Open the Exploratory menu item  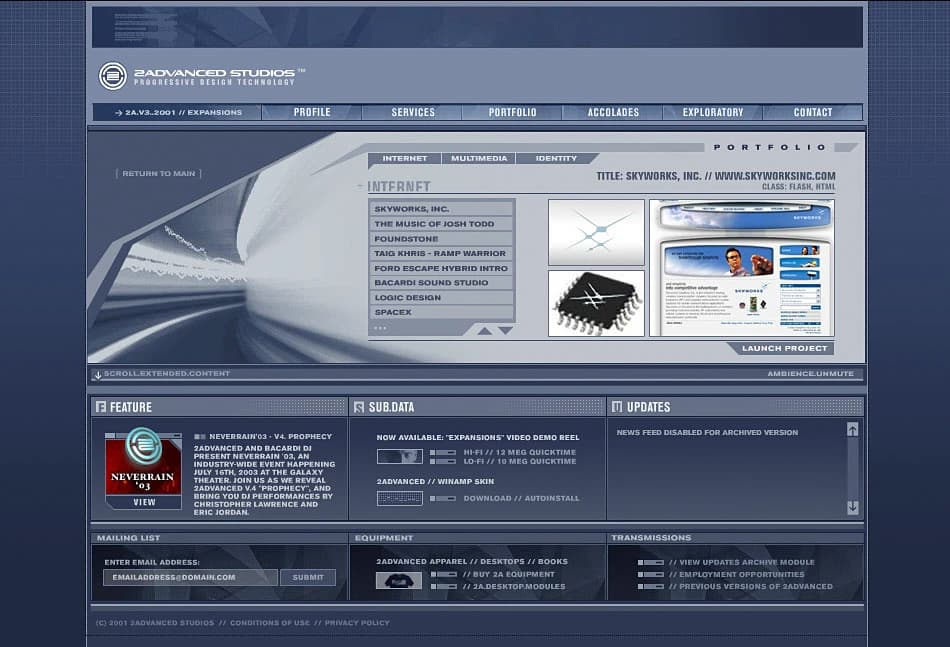pos(712,112)
